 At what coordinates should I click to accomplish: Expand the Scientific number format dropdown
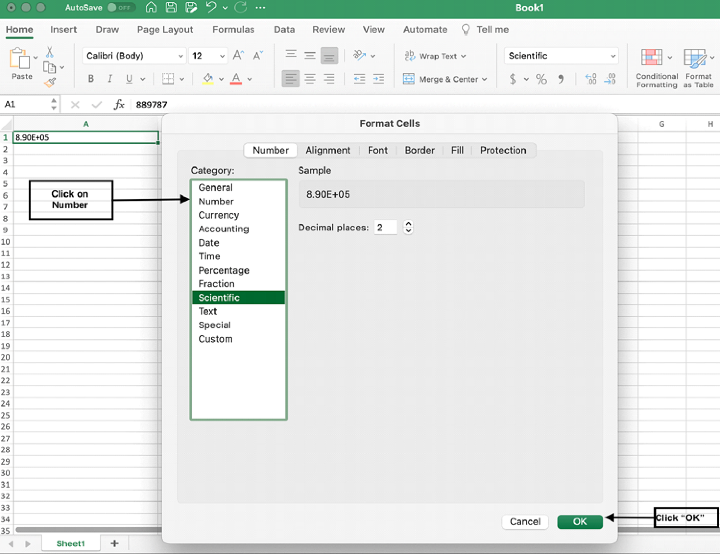(x=612, y=56)
